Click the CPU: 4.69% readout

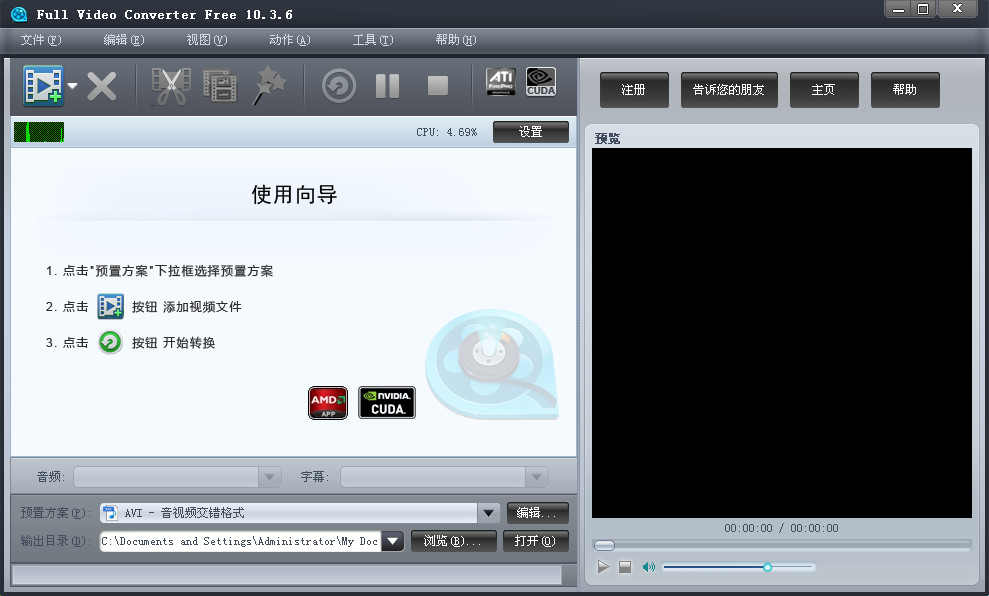446,132
